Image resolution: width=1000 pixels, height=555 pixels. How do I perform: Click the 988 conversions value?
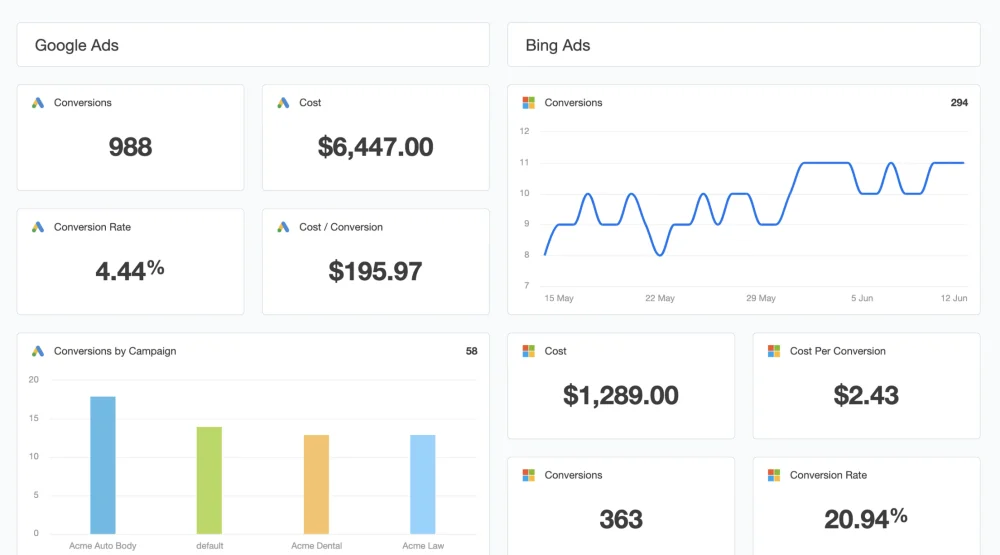[130, 147]
